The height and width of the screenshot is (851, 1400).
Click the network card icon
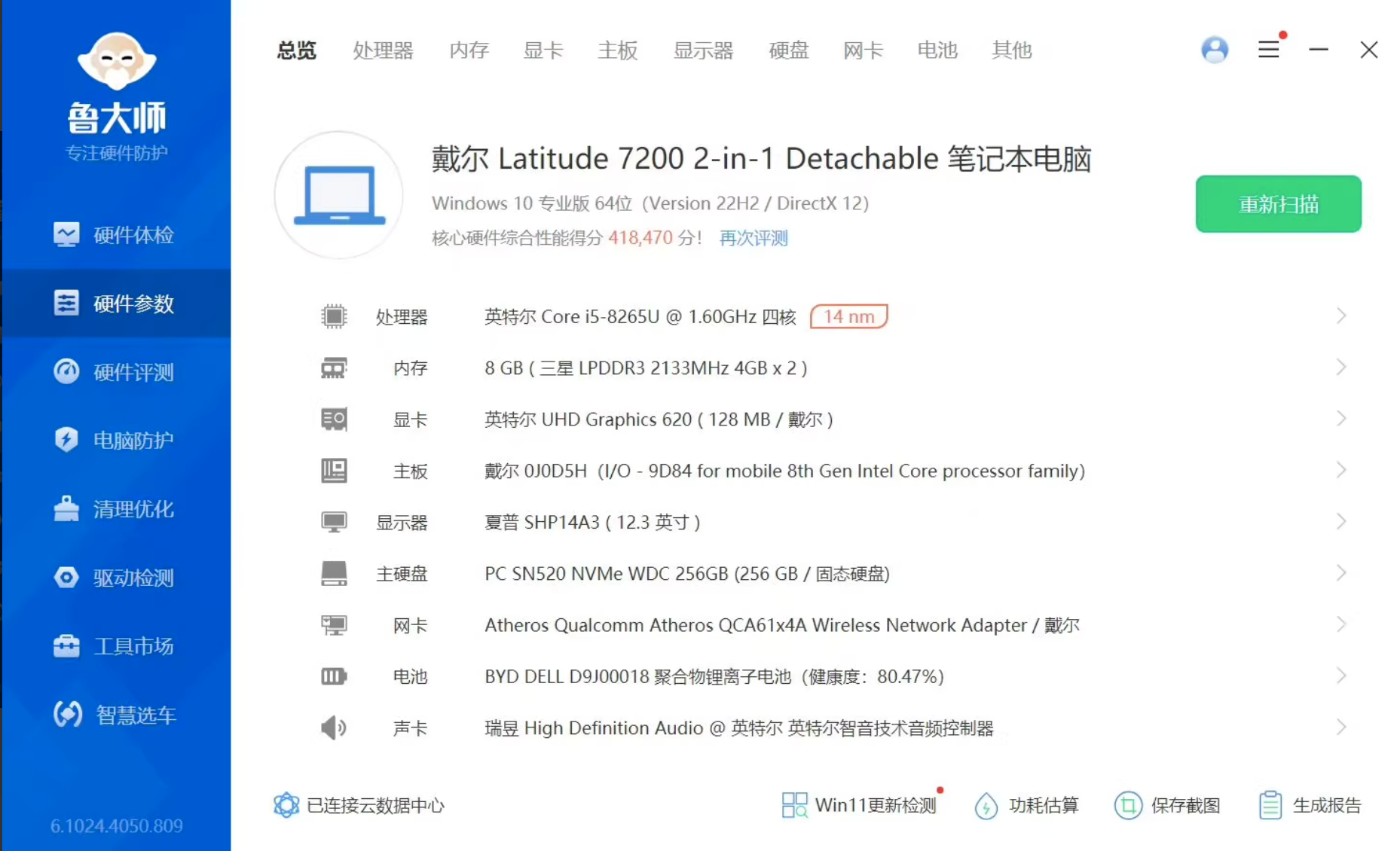(334, 625)
